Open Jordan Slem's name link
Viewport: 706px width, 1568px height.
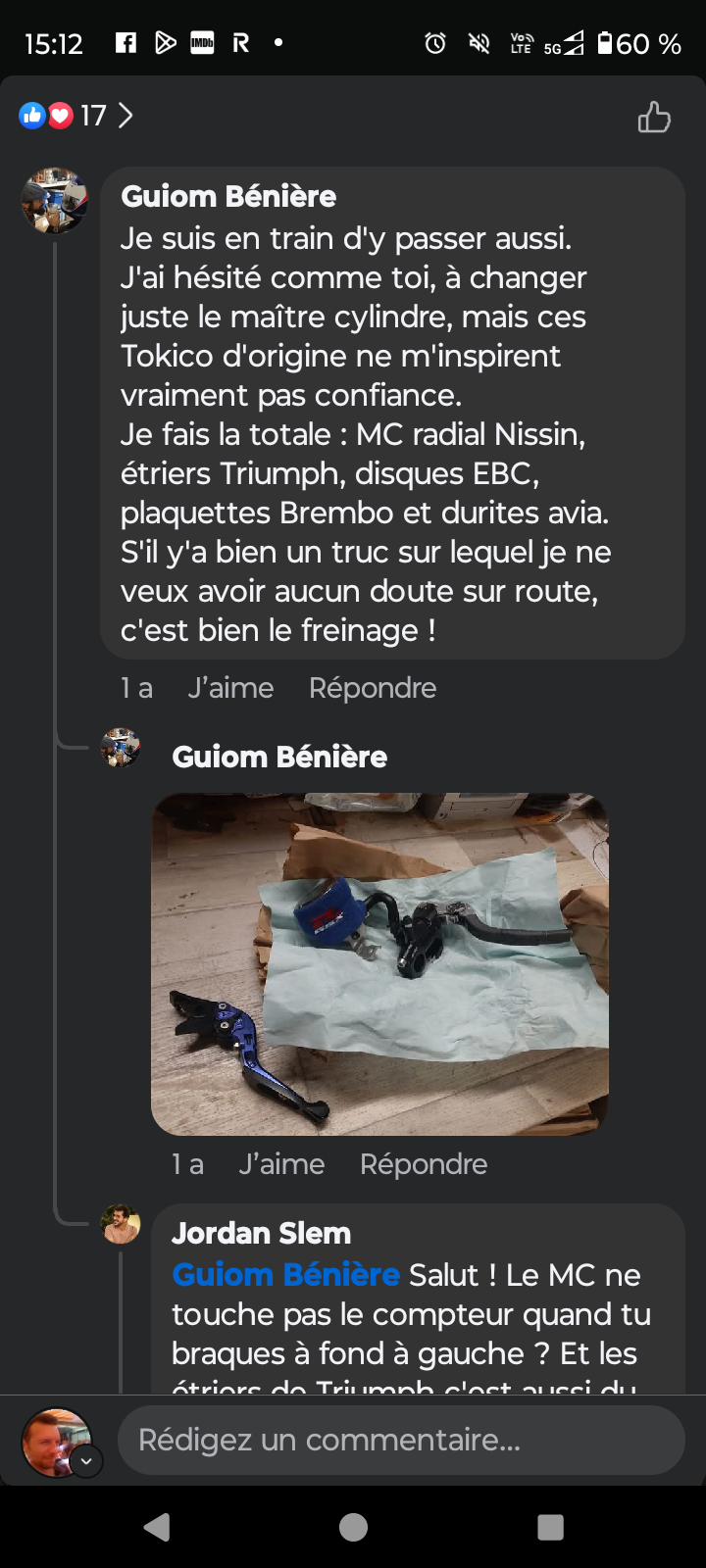(261, 1233)
